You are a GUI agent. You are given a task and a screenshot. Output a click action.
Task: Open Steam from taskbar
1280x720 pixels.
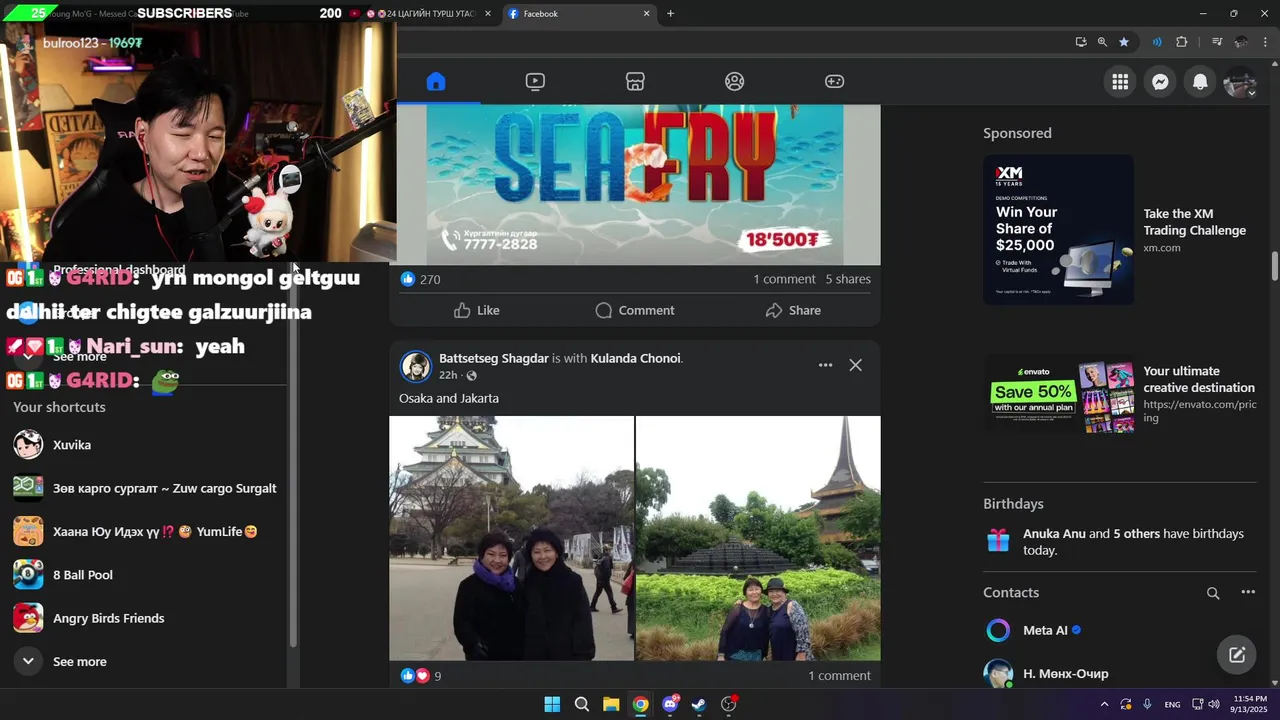(699, 704)
